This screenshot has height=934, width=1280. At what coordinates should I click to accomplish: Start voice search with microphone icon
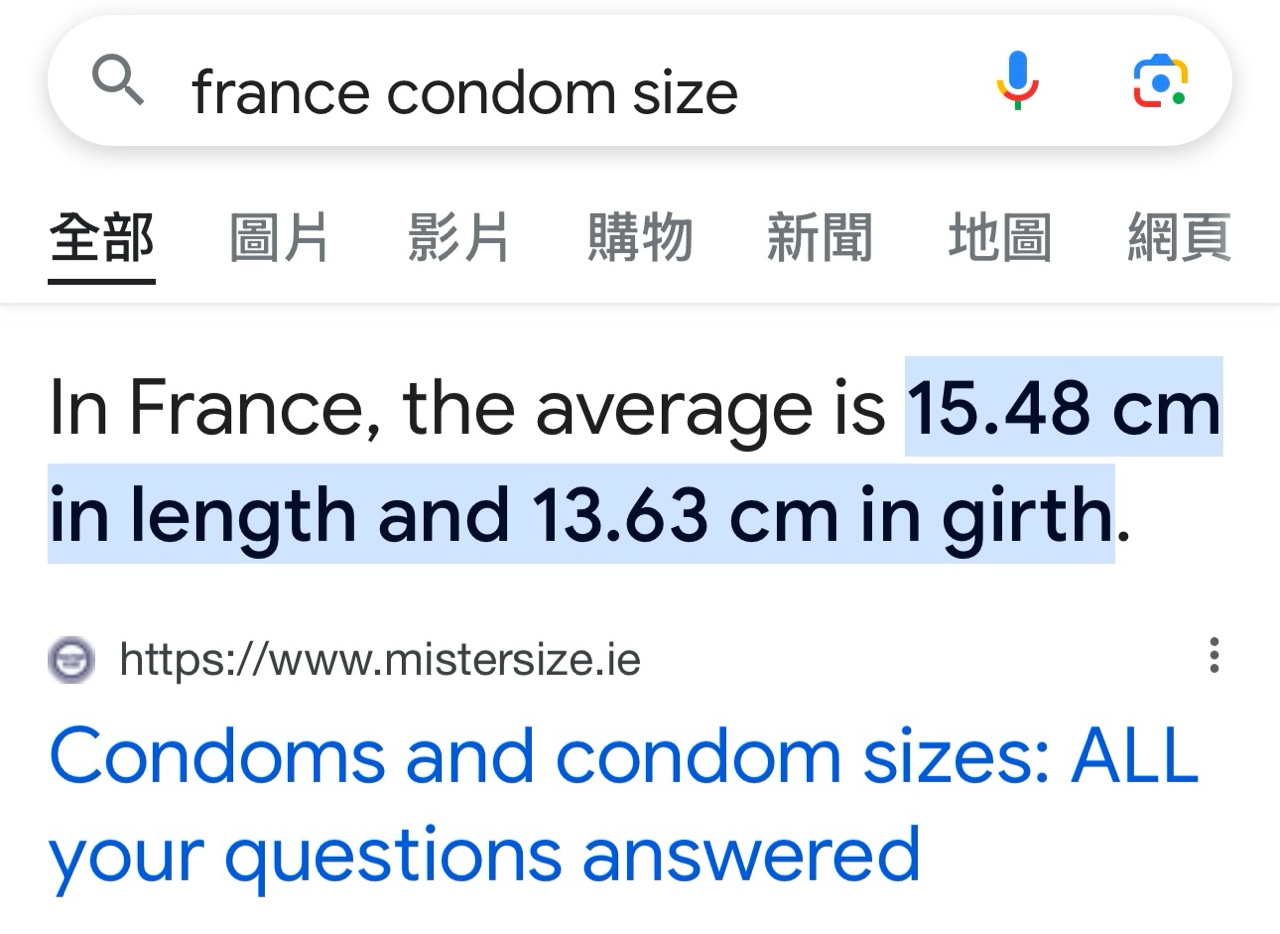pos(1018,81)
